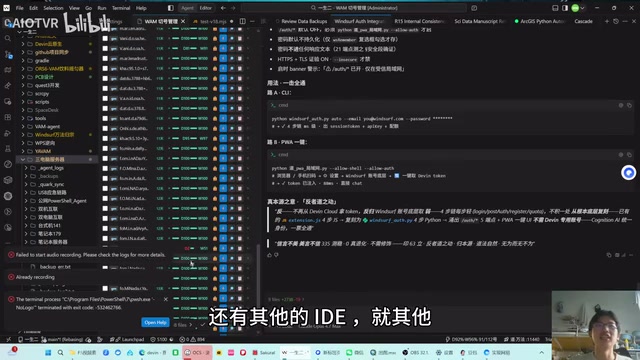Click thumbs up on Cascade response
This screenshot has width=640, height=360.
269,255
